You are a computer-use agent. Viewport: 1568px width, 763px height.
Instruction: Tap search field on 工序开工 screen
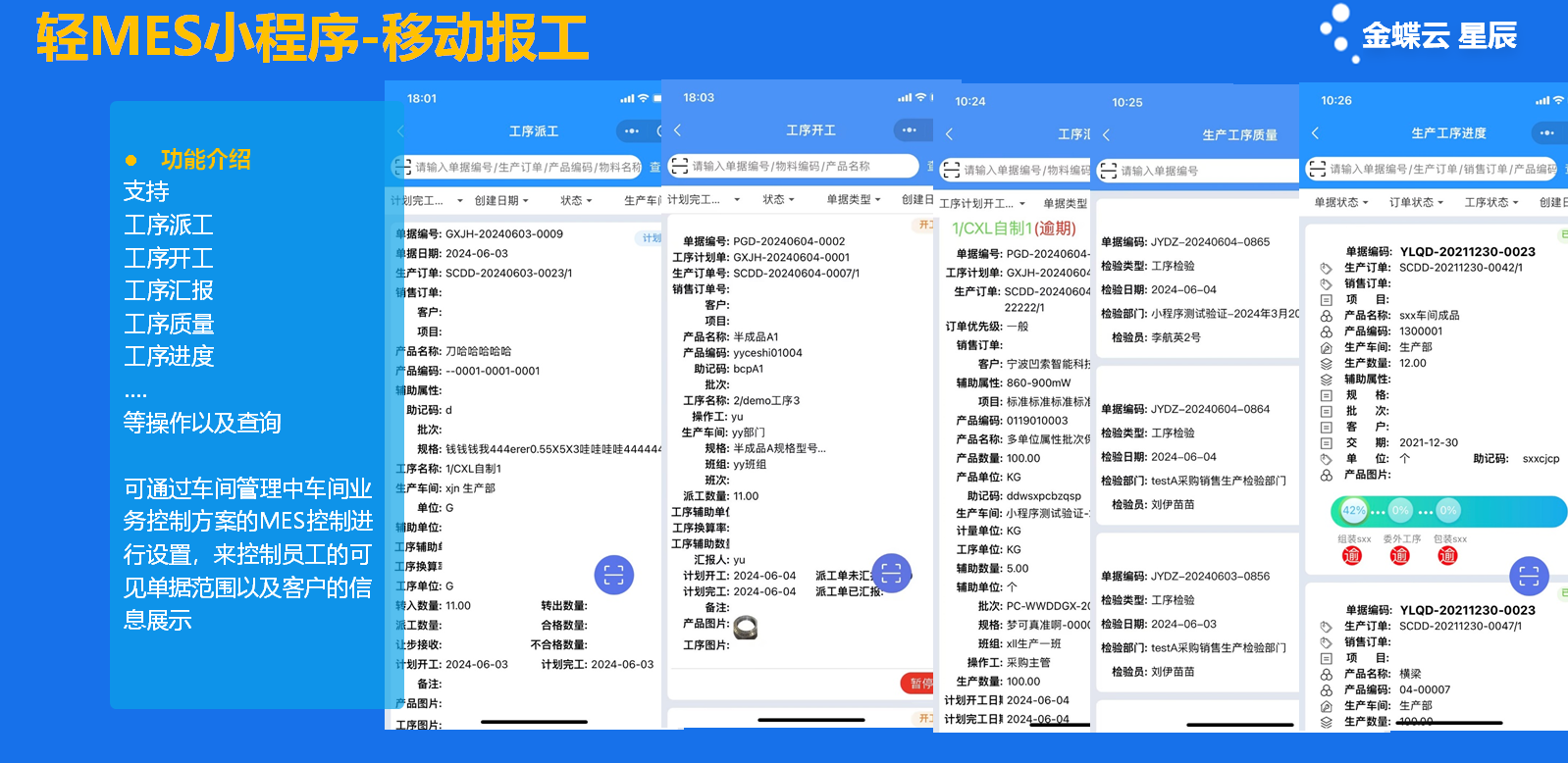tap(793, 166)
